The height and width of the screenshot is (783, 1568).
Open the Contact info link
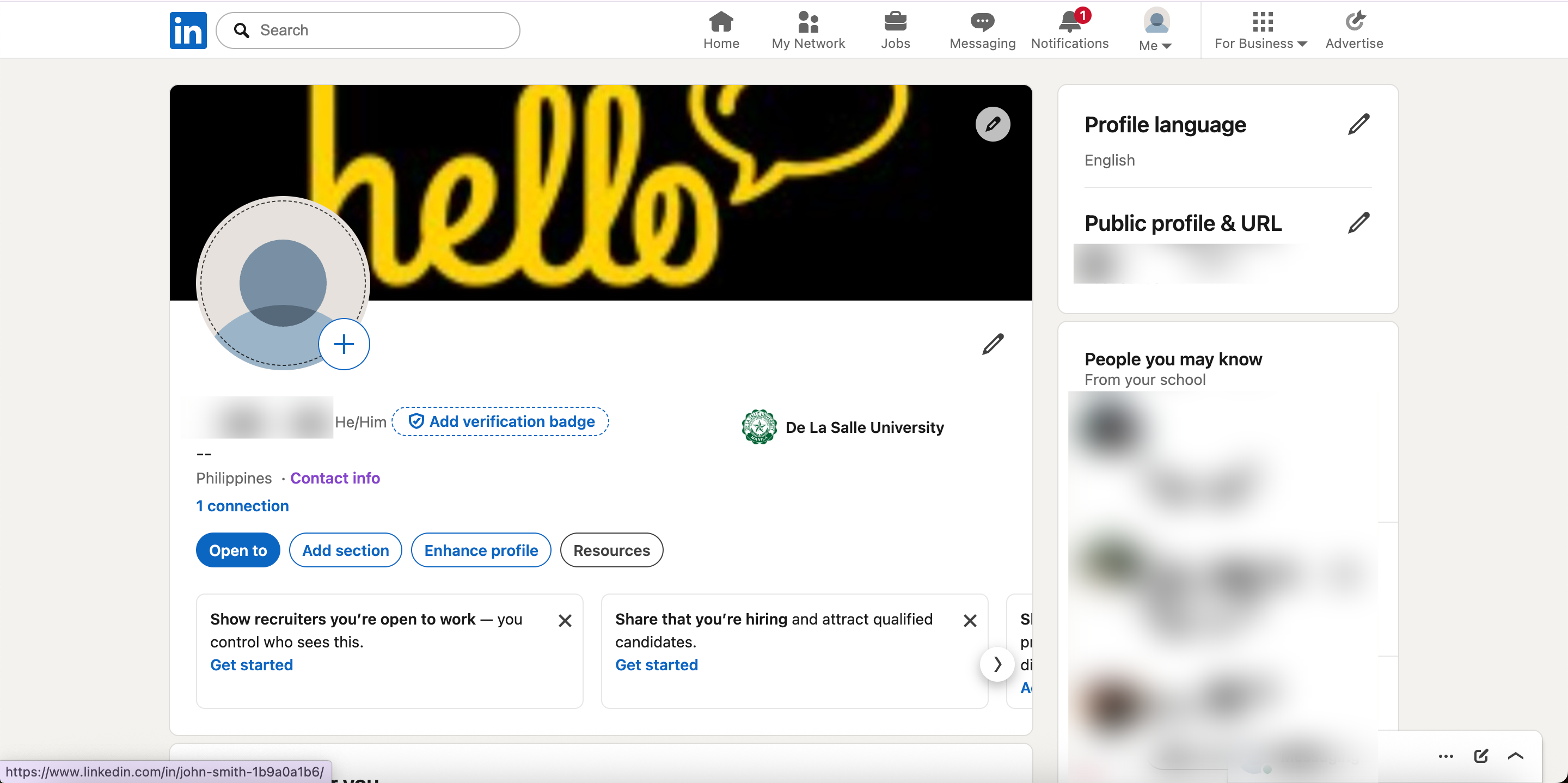335,478
